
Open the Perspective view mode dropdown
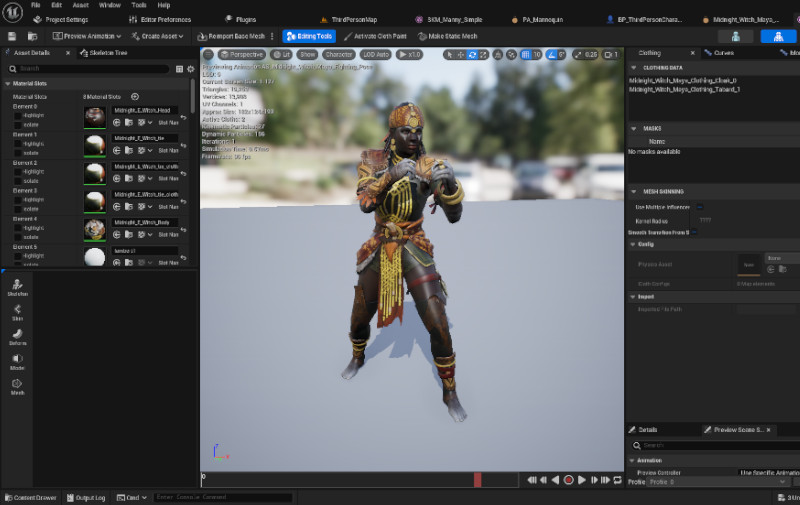click(241, 55)
